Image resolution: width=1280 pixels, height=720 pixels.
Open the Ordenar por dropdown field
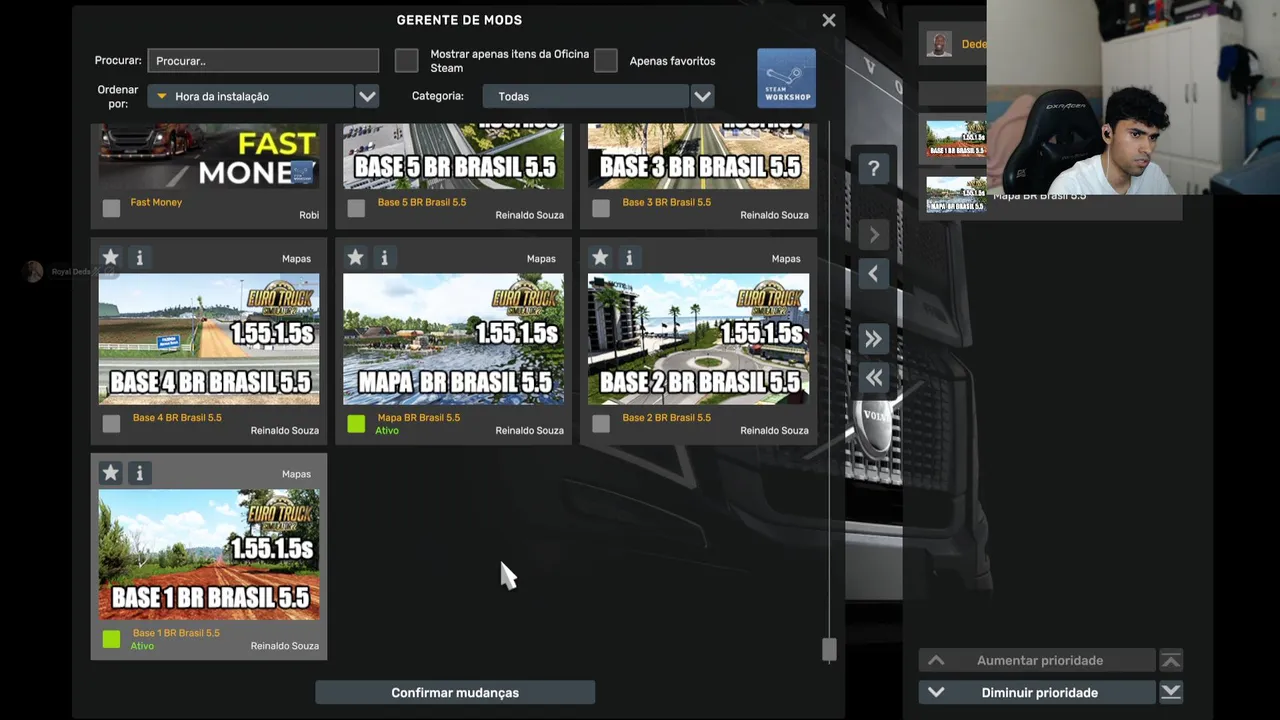click(250, 96)
